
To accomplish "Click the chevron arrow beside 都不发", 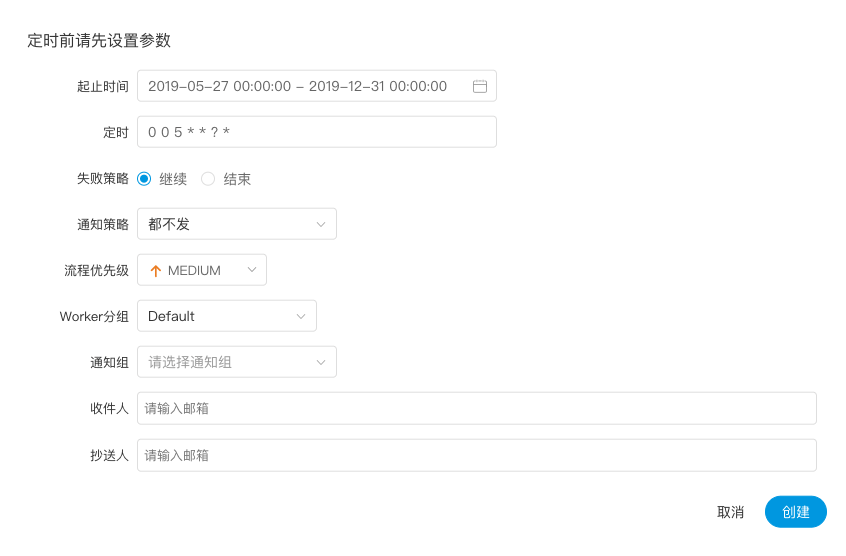I will 321,225.
